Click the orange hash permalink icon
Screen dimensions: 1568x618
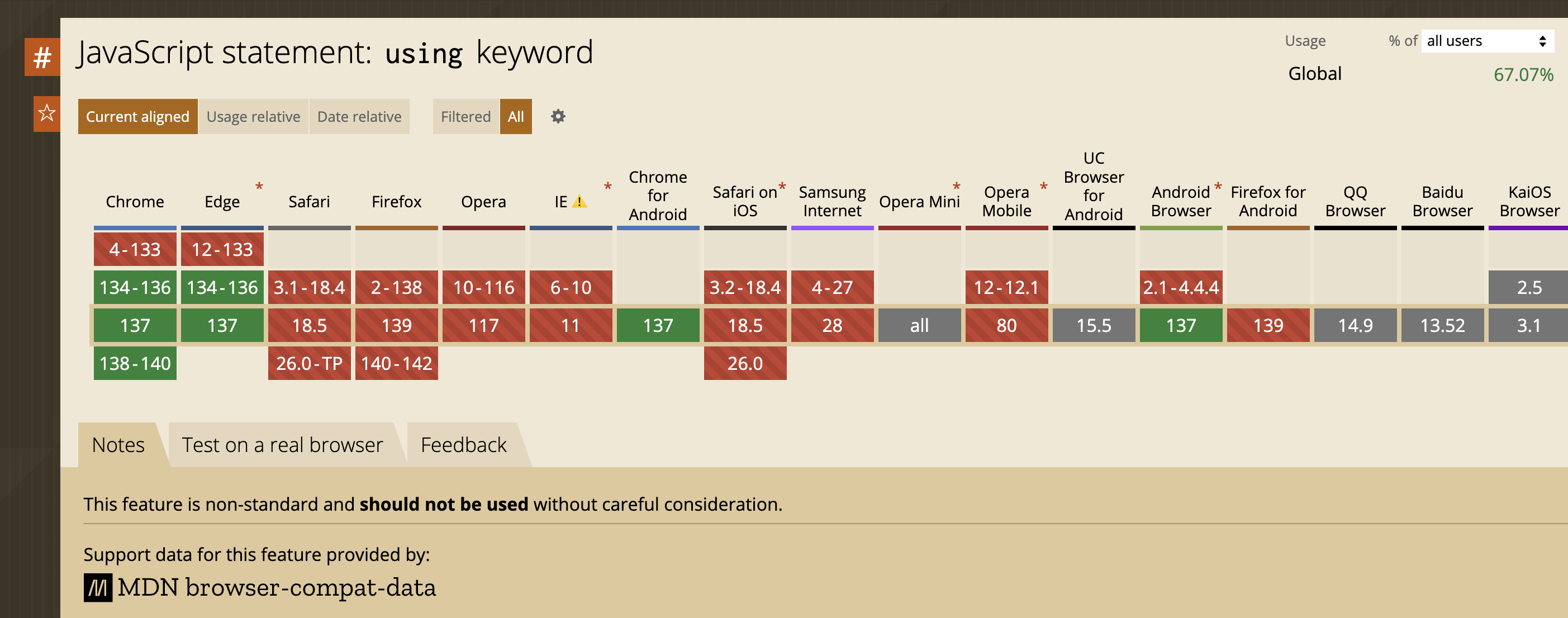pyautogui.click(x=42, y=57)
